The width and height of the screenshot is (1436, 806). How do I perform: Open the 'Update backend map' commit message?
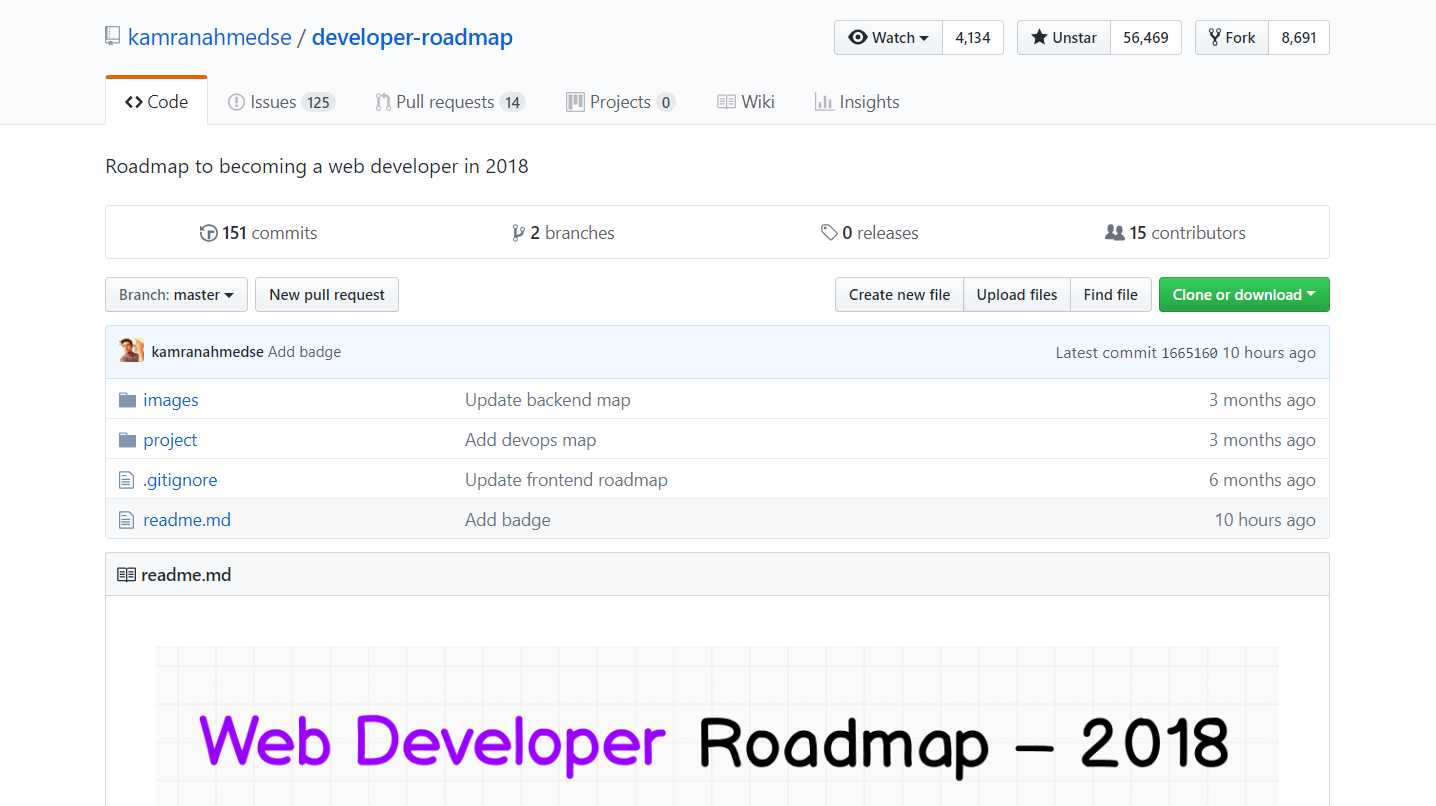548,400
